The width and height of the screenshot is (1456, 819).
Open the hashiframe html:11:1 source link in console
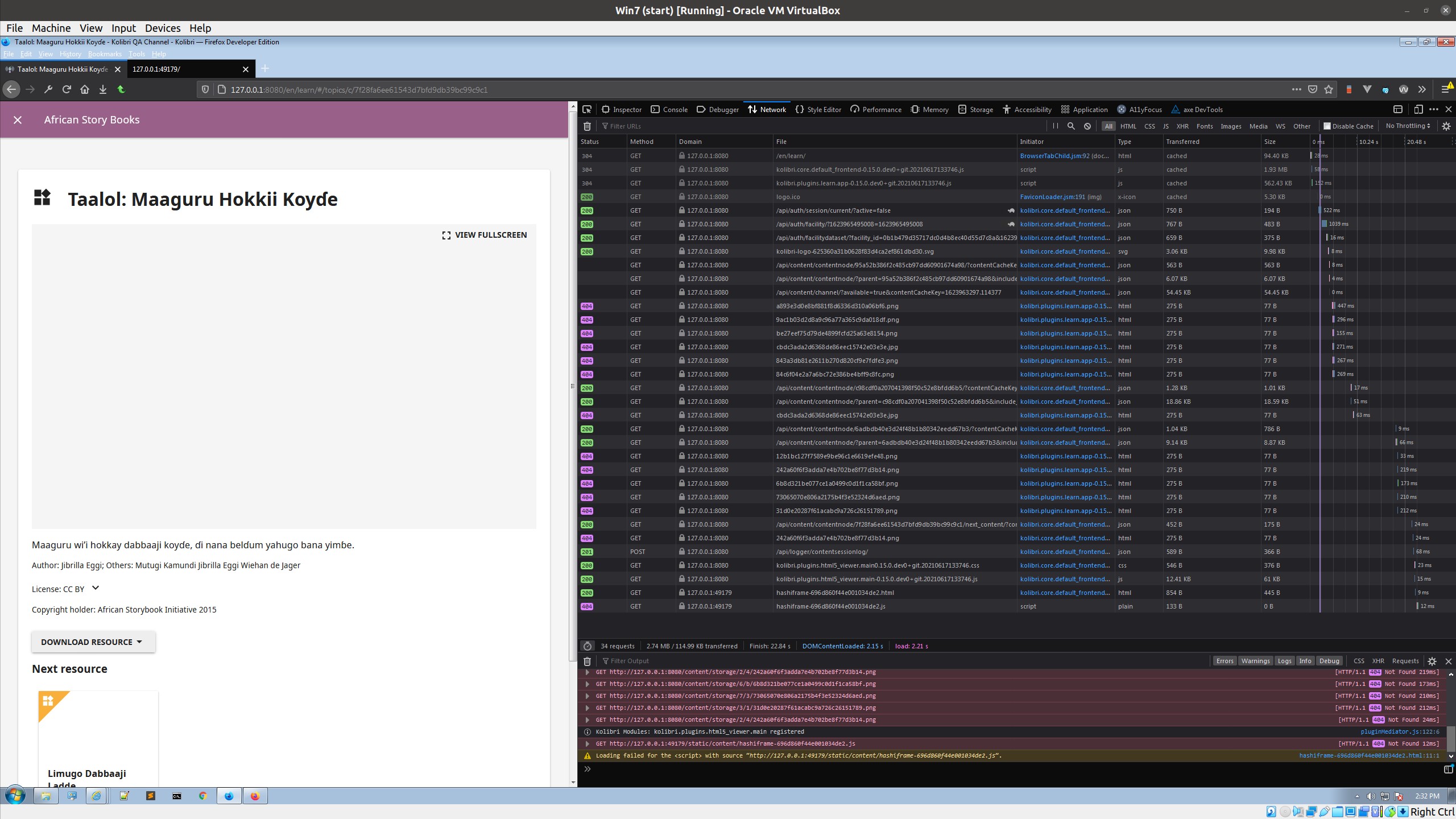[x=1369, y=756]
